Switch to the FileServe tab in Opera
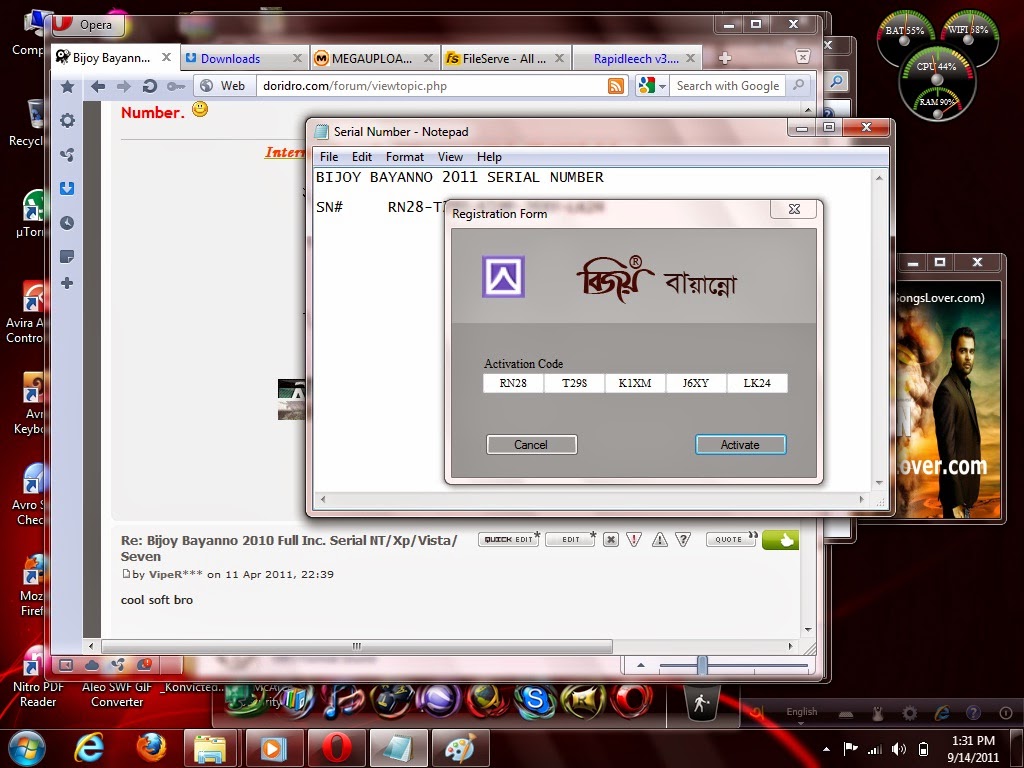This screenshot has height=768, width=1024. [505, 58]
